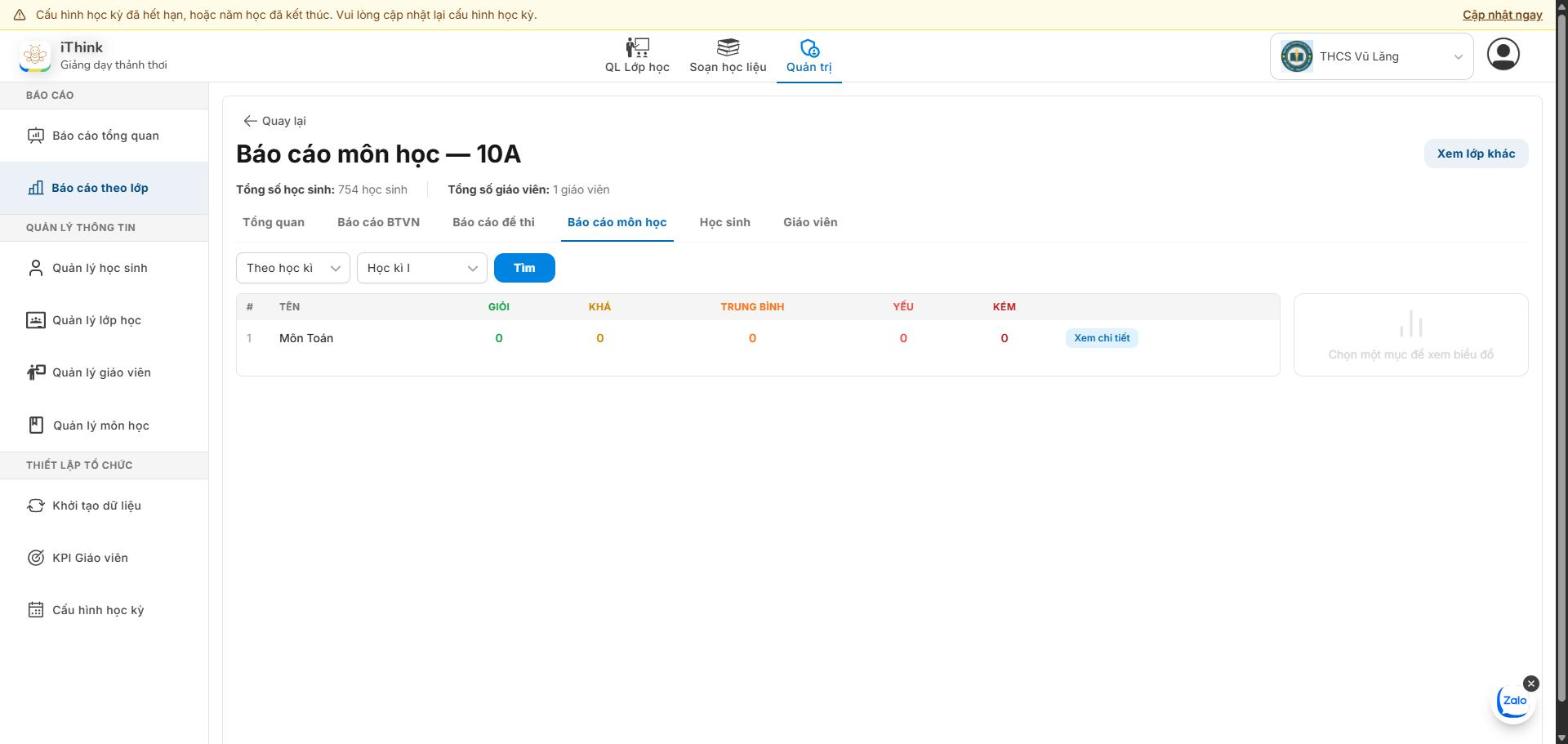The width and height of the screenshot is (1568, 744).
Task: Click the iThink logo icon
Action: point(35,56)
